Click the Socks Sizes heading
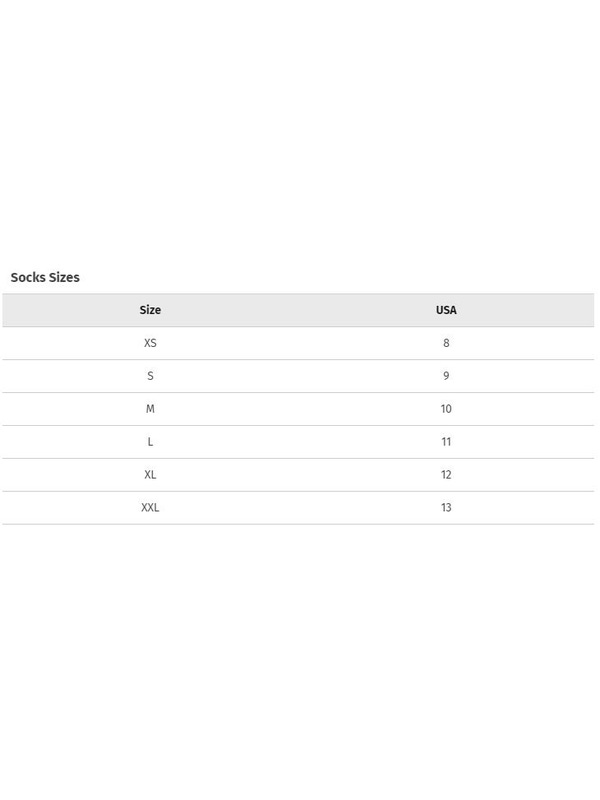Viewport: 600px width, 800px height. [45, 277]
